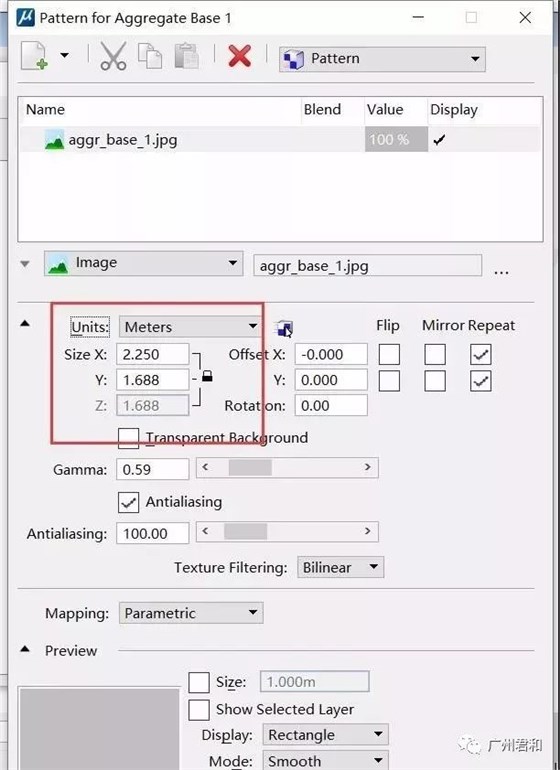The width and height of the screenshot is (560, 770).
Task: Click the New Layer icon
Action: [34, 56]
